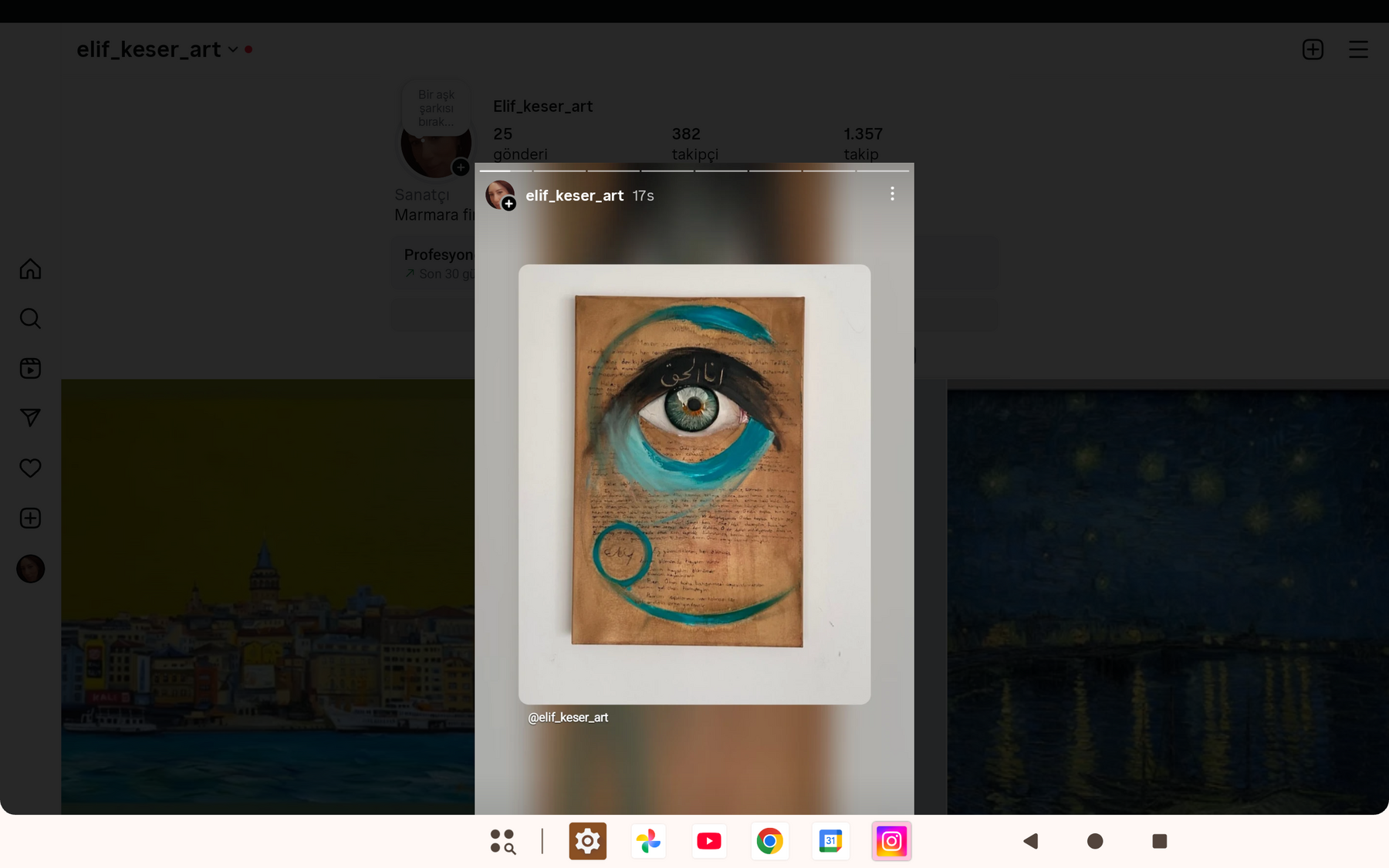Expand the elif_keser_art account switcher chevron

point(232,49)
